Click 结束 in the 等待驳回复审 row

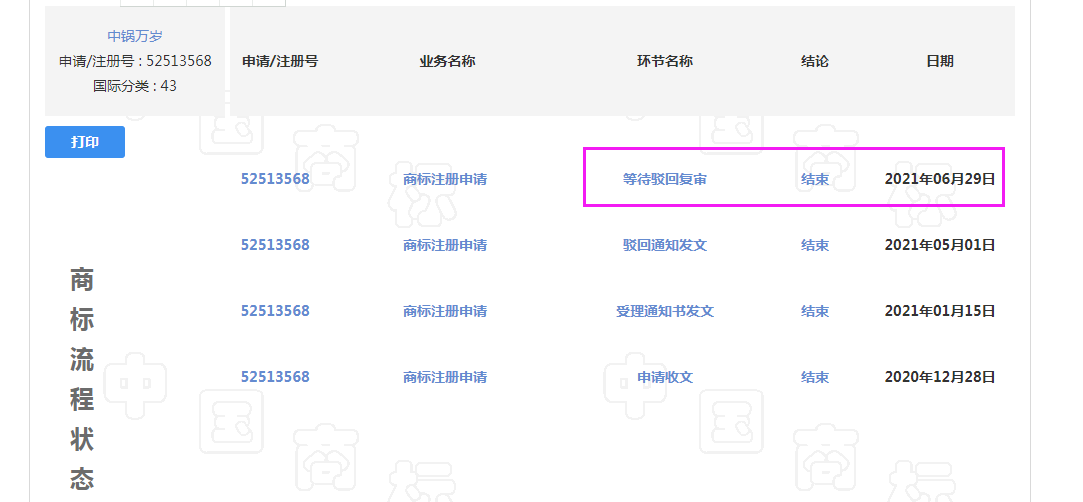(x=815, y=180)
